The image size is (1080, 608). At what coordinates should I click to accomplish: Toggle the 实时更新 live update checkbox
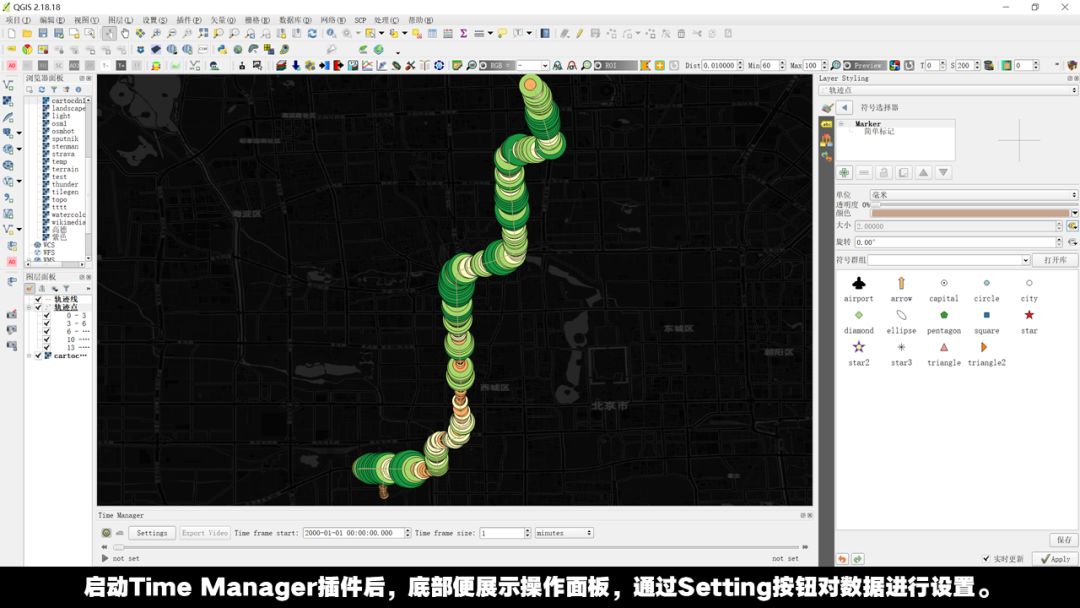986,559
